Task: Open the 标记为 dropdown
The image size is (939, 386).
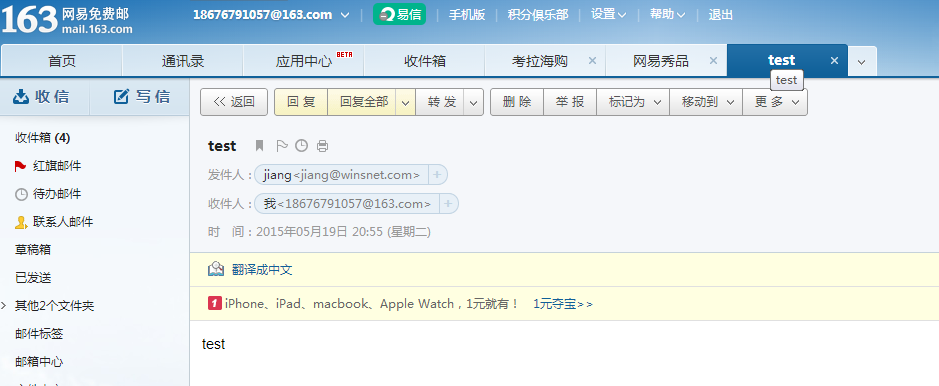Action: pyautogui.click(x=635, y=102)
